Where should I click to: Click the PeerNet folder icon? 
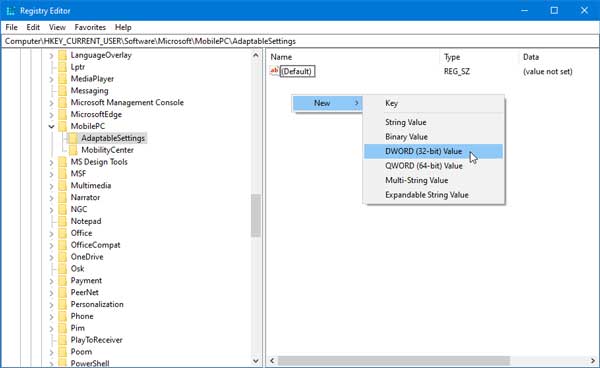click(x=62, y=293)
